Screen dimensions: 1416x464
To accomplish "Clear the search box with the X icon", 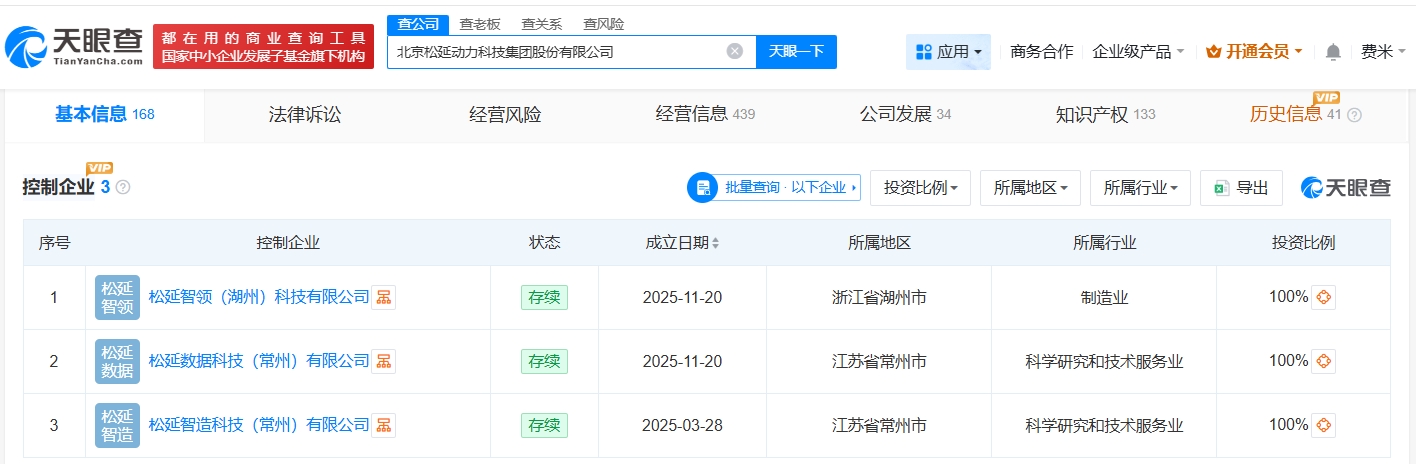I will (x=734, y=52).
